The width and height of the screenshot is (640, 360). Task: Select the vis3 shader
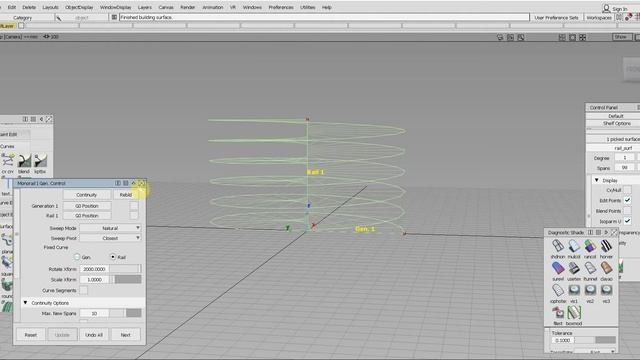(x=606, y=290)
